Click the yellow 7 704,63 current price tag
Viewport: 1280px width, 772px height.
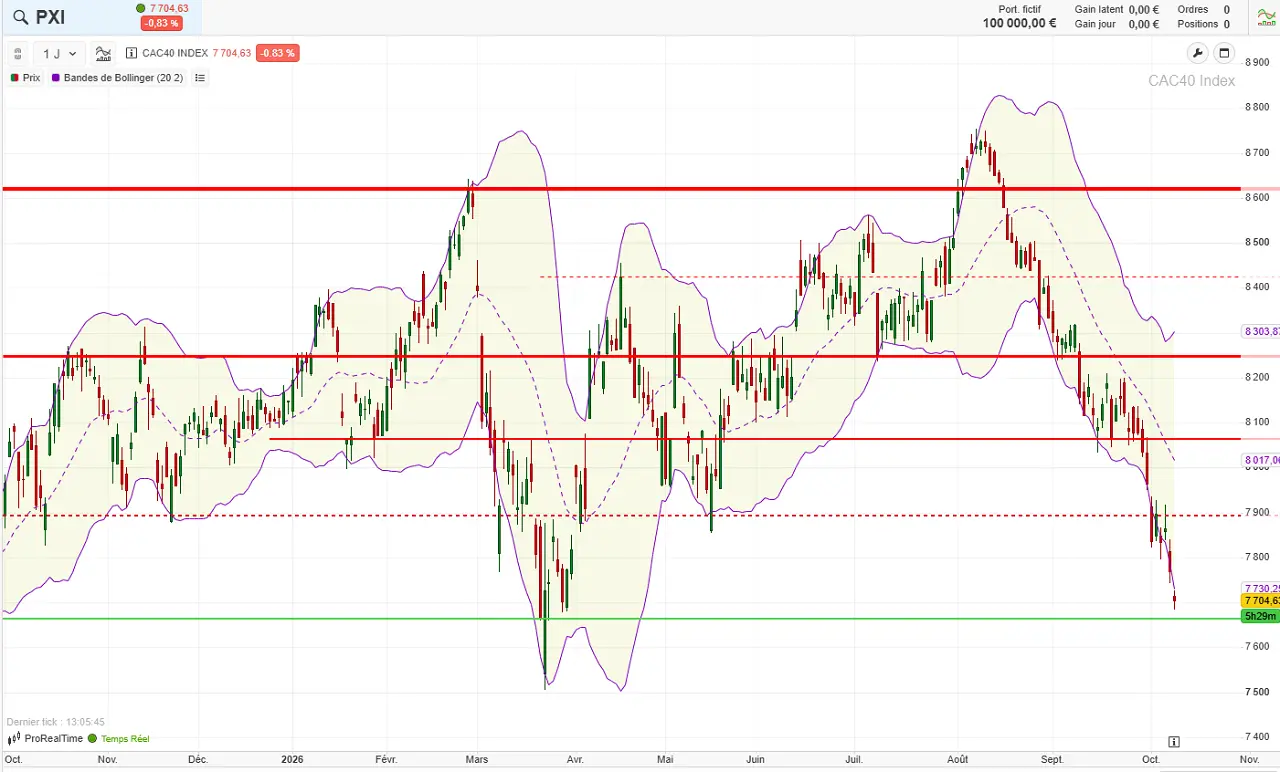pos(1261,601)
